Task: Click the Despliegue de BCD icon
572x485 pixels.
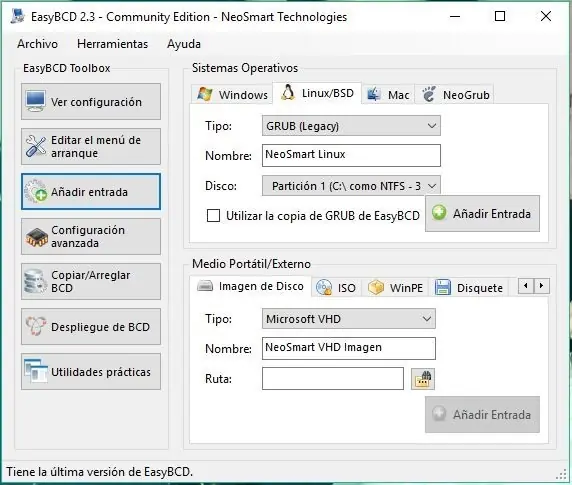Action: click(35, 326)
